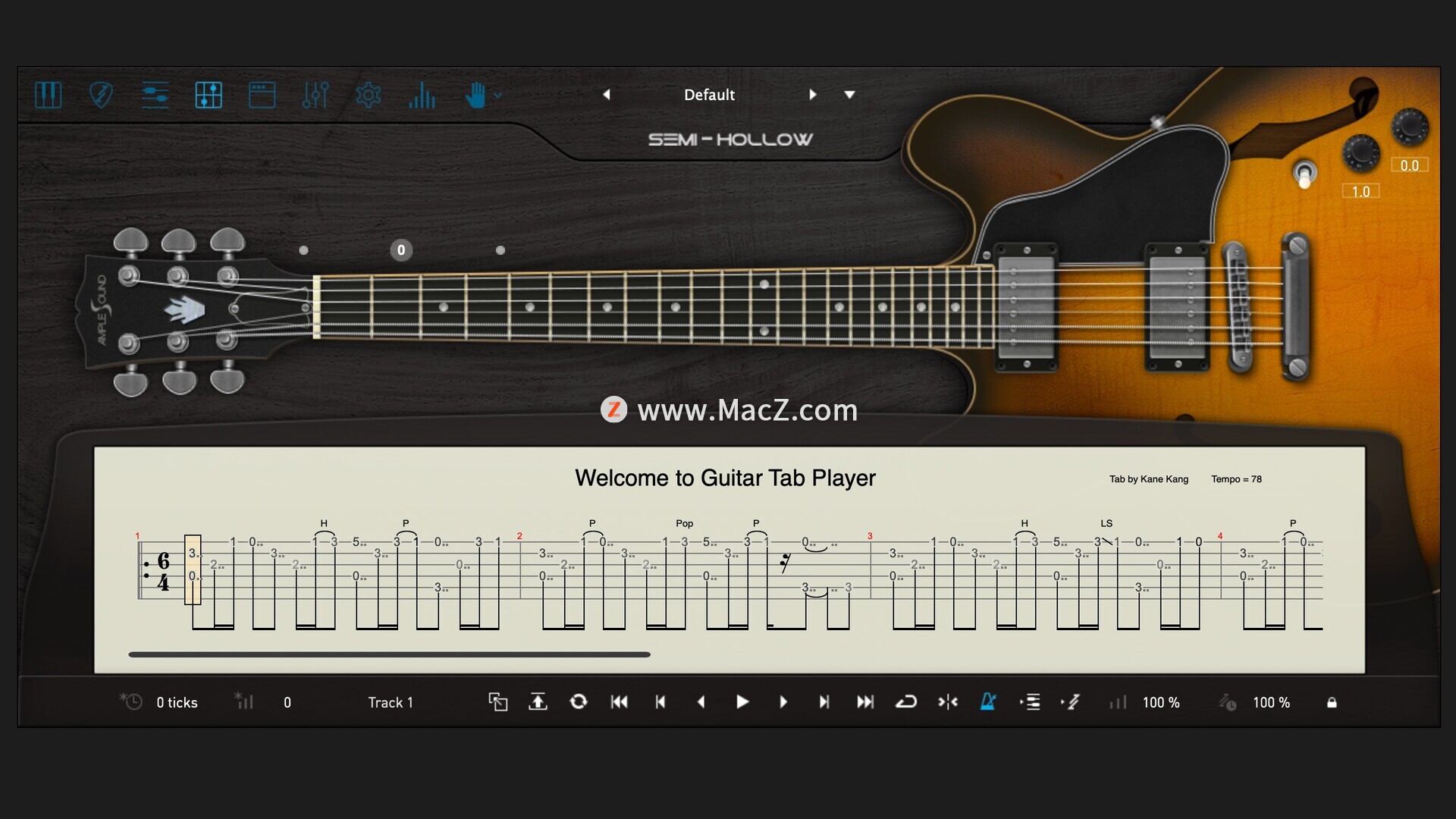The image size is (1456, 819).
Task: Click the circular refresh sync icon
Action: pyautogui.click(x=579, y=702)
